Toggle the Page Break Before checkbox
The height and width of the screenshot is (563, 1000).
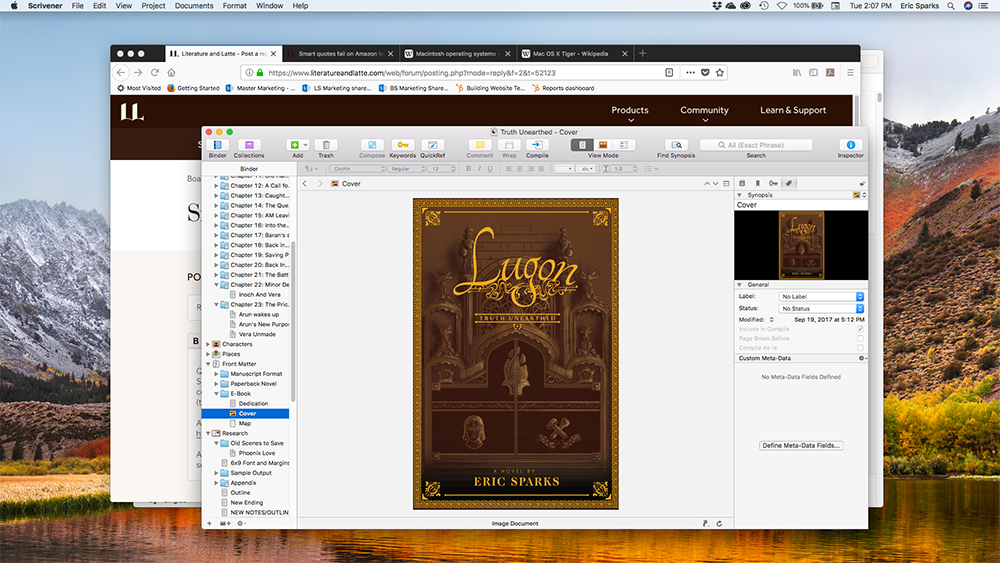(x=860, y=339)
